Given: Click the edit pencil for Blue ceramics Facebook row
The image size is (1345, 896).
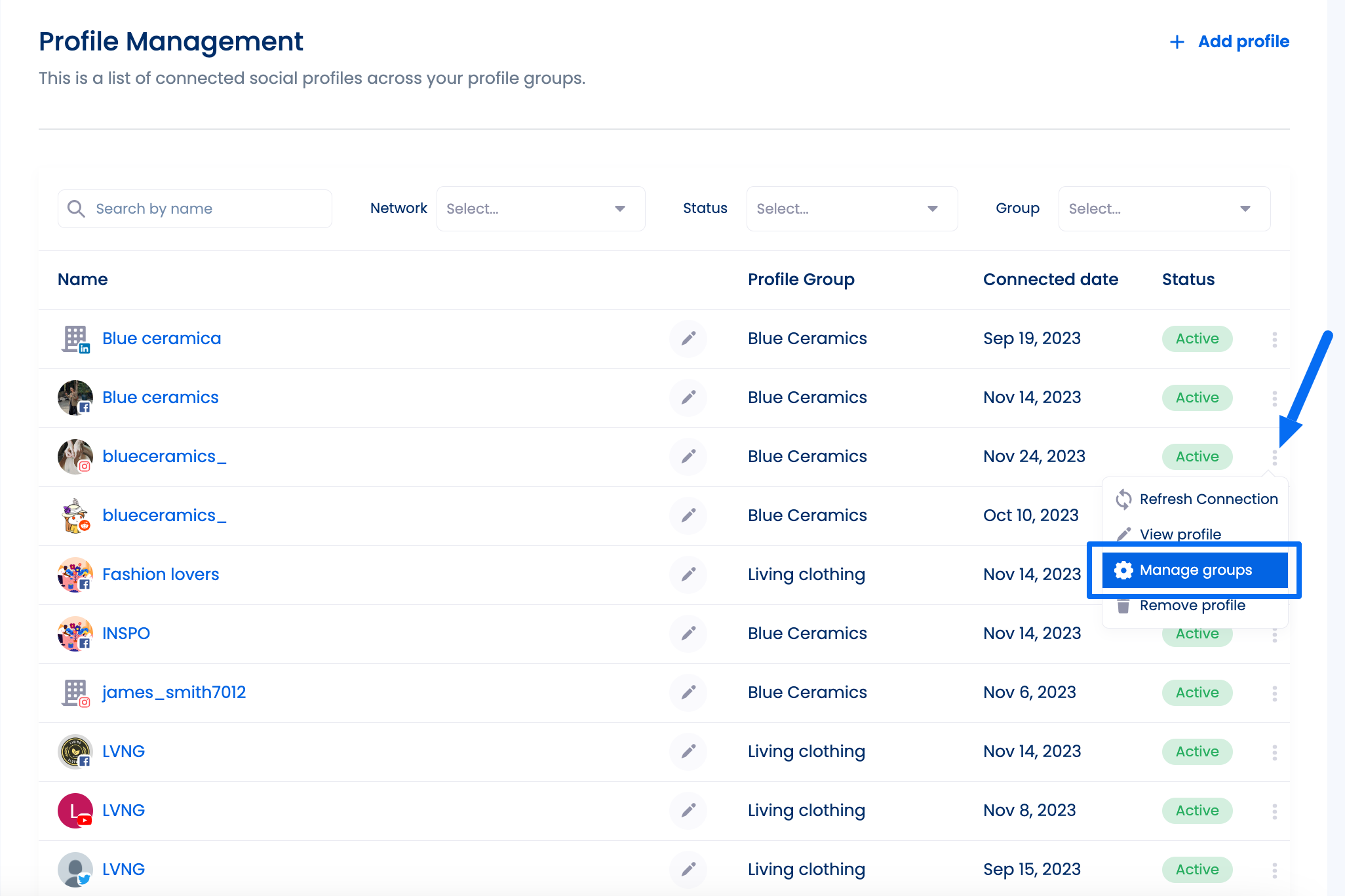Looking at the screenshot, I should [x=688, y=397].
